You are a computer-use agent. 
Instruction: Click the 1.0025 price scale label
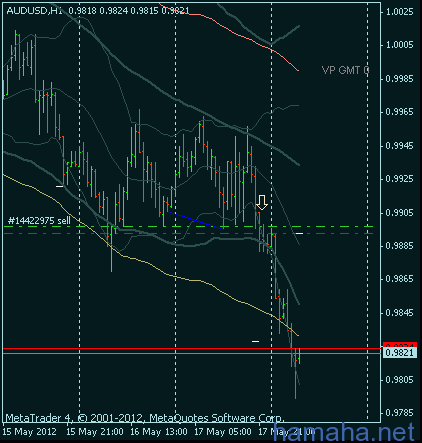[400, 12]
